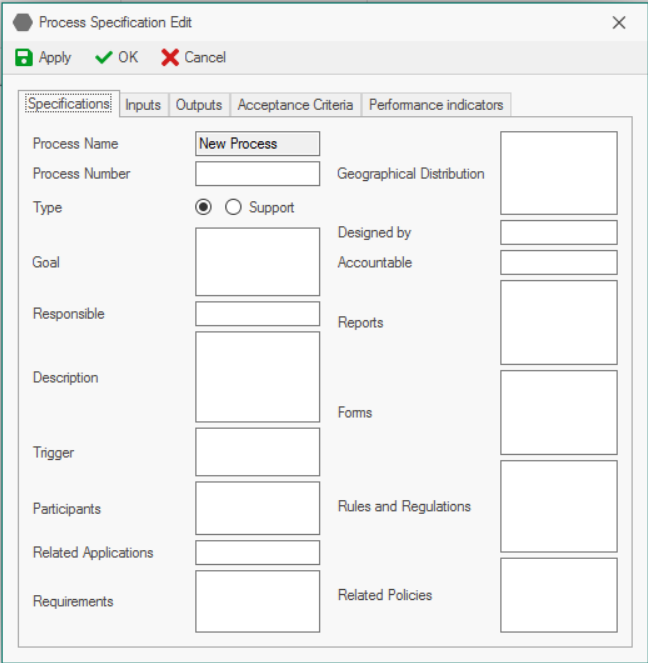Click the red Cancel X icon
The width and height of the screenshot is (648, 663).
(x=170, y=58)
